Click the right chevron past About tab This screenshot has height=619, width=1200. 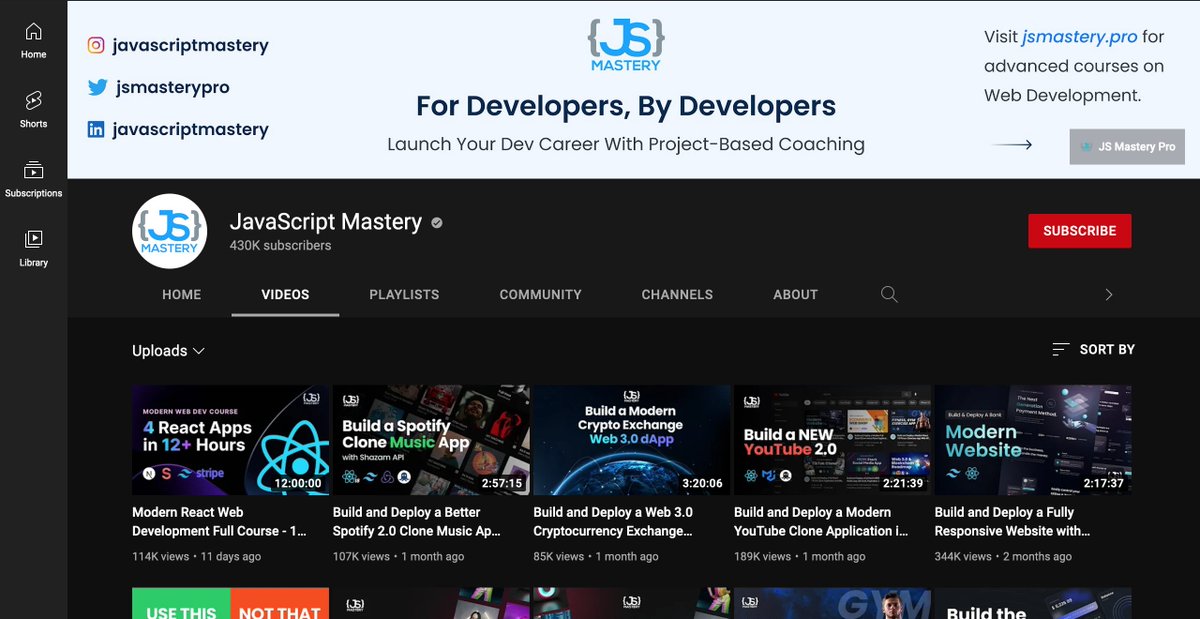(x=1108, y=294)
